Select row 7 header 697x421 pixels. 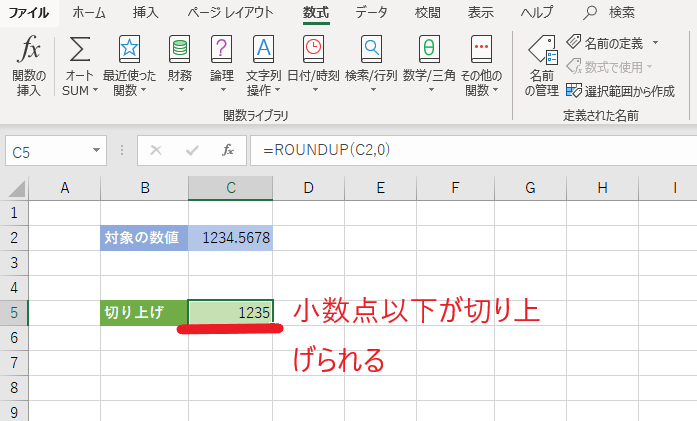click(14, 363)
